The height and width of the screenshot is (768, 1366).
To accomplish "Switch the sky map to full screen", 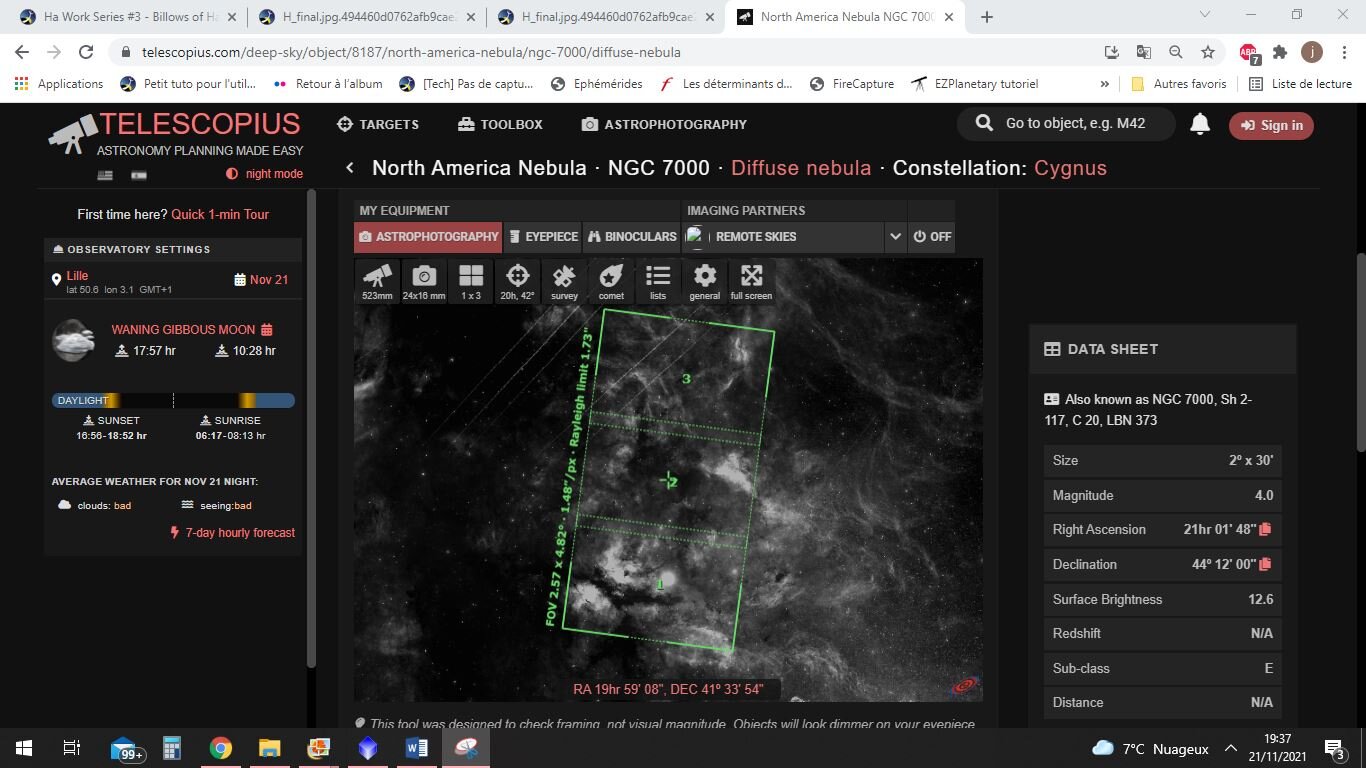I will click(751, 281).
